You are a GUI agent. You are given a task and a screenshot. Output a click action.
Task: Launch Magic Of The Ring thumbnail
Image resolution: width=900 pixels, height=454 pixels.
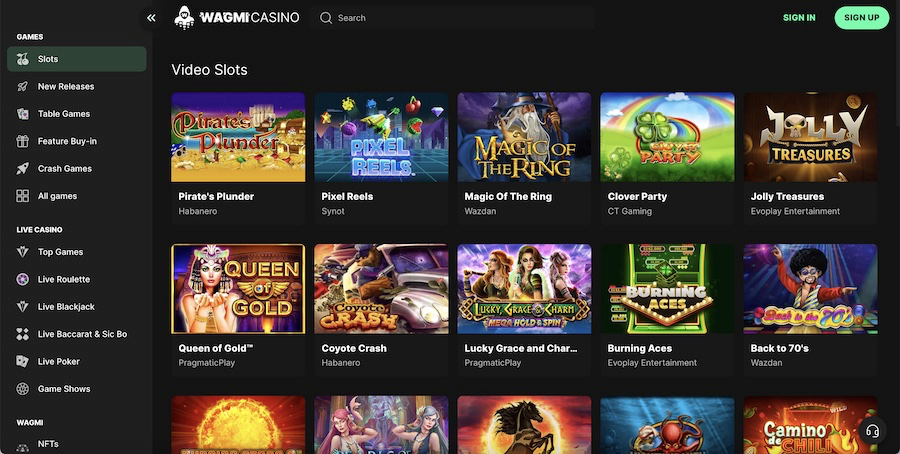point(524,137)
